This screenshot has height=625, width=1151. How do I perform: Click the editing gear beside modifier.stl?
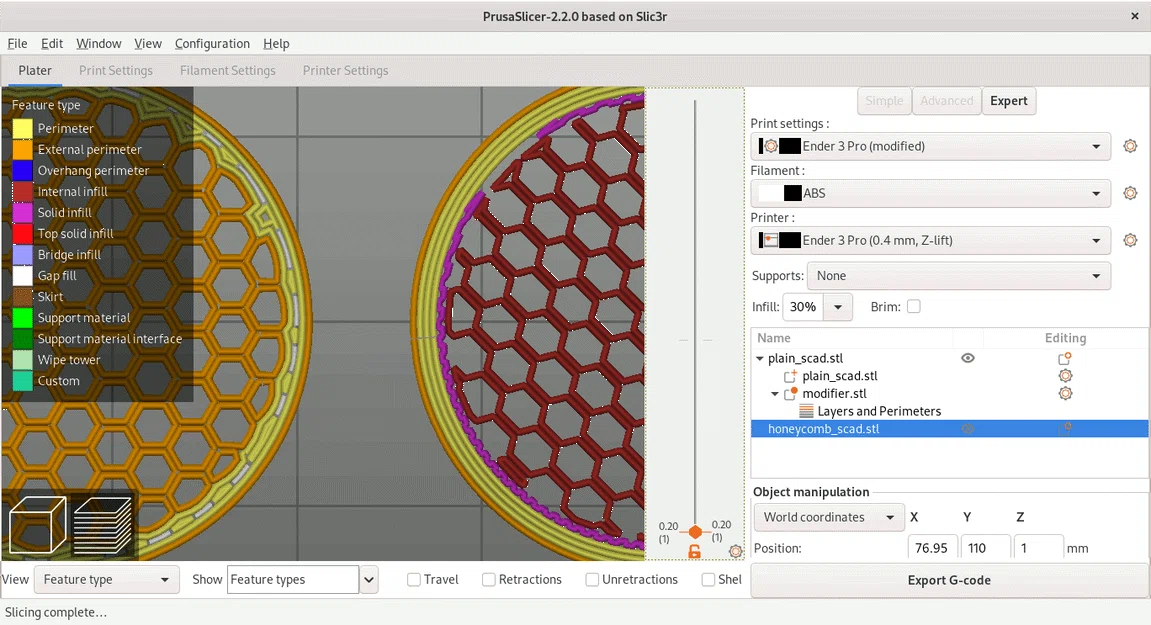coord(1065,393)
